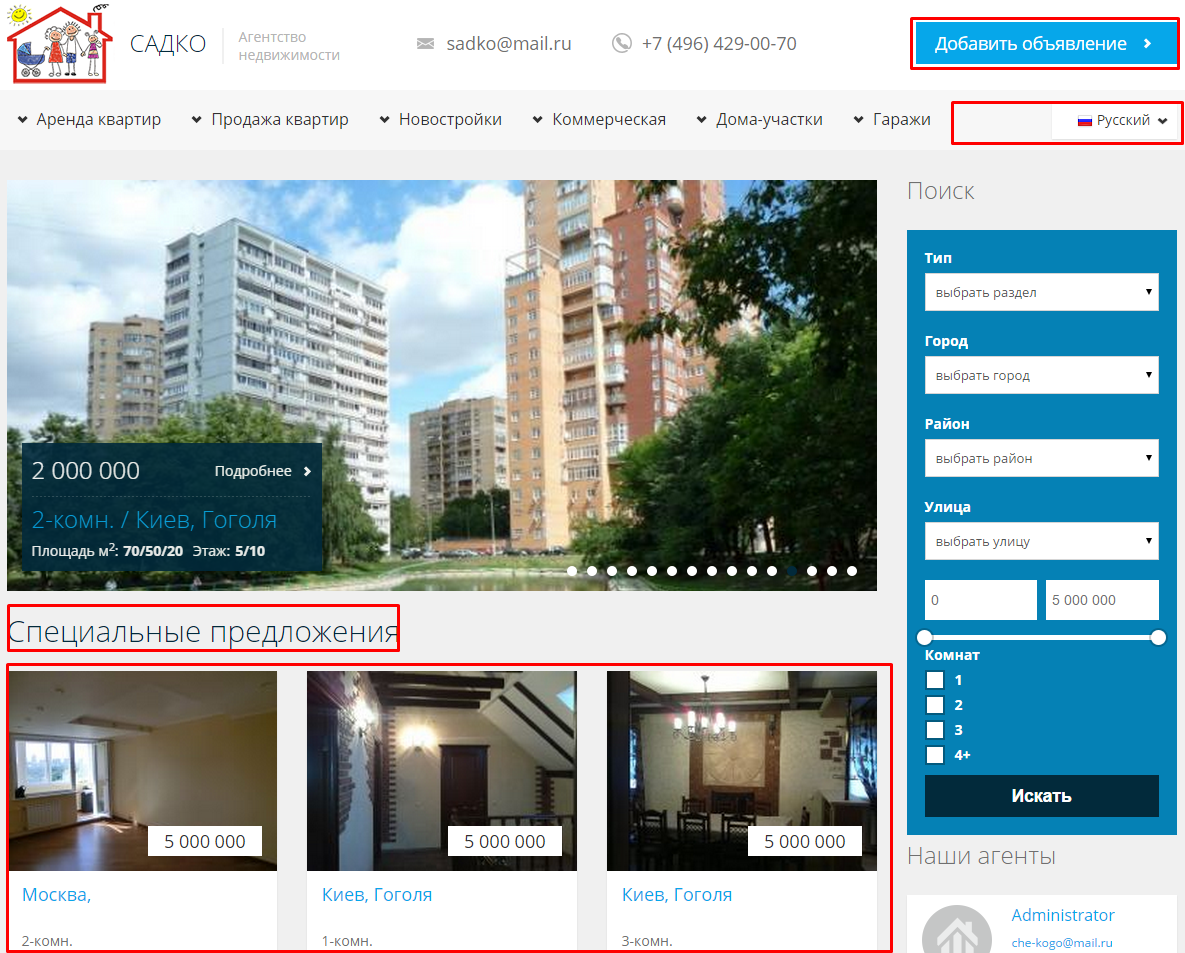Click the phone number +7 (496) 429-00-70
This screenshot has height=953, width=1185.
719,44
